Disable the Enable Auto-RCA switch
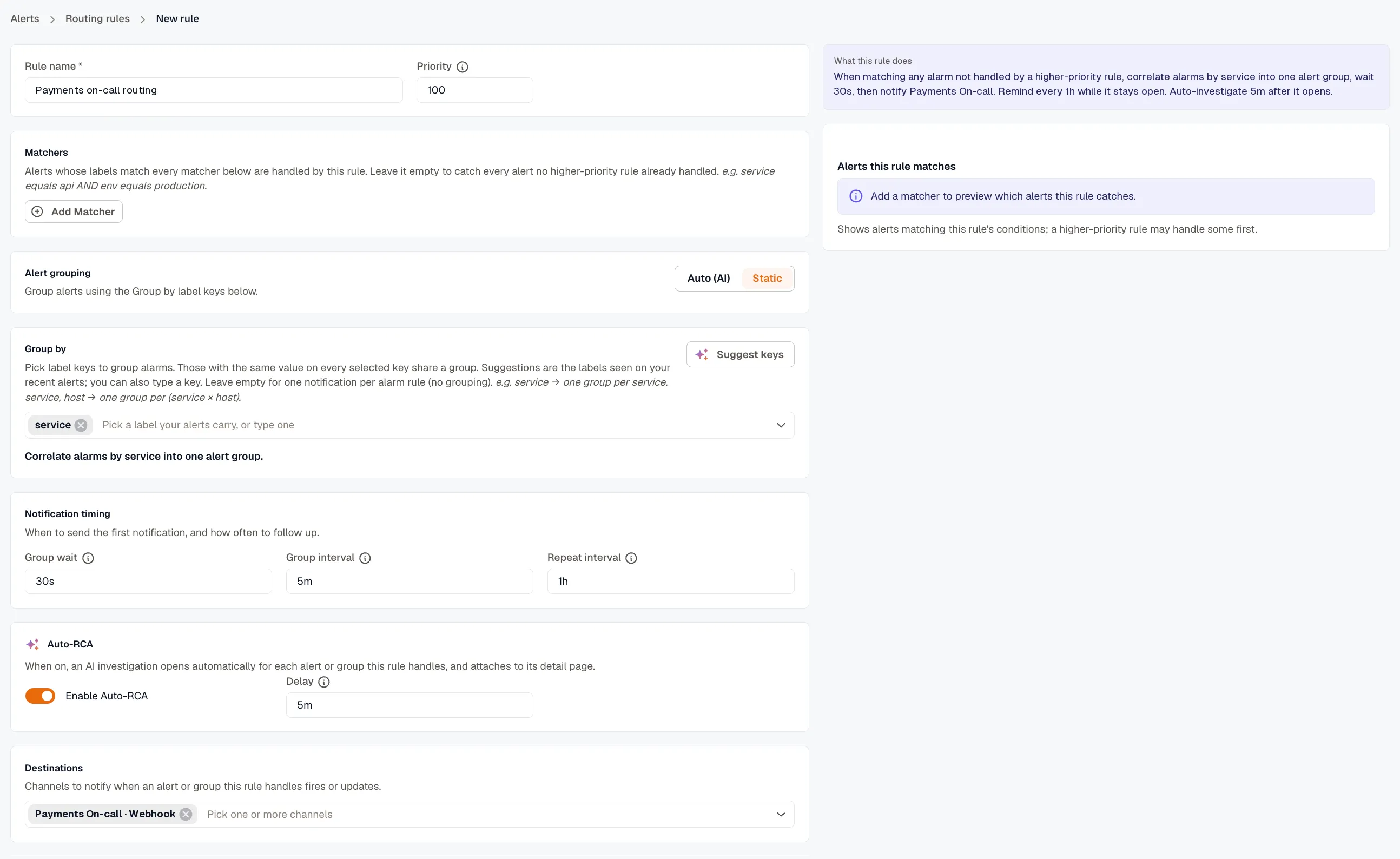 41,696
